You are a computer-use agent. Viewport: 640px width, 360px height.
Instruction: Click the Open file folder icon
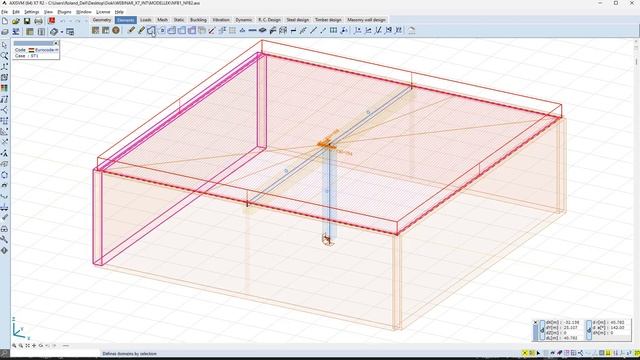[x=16, y=20]
